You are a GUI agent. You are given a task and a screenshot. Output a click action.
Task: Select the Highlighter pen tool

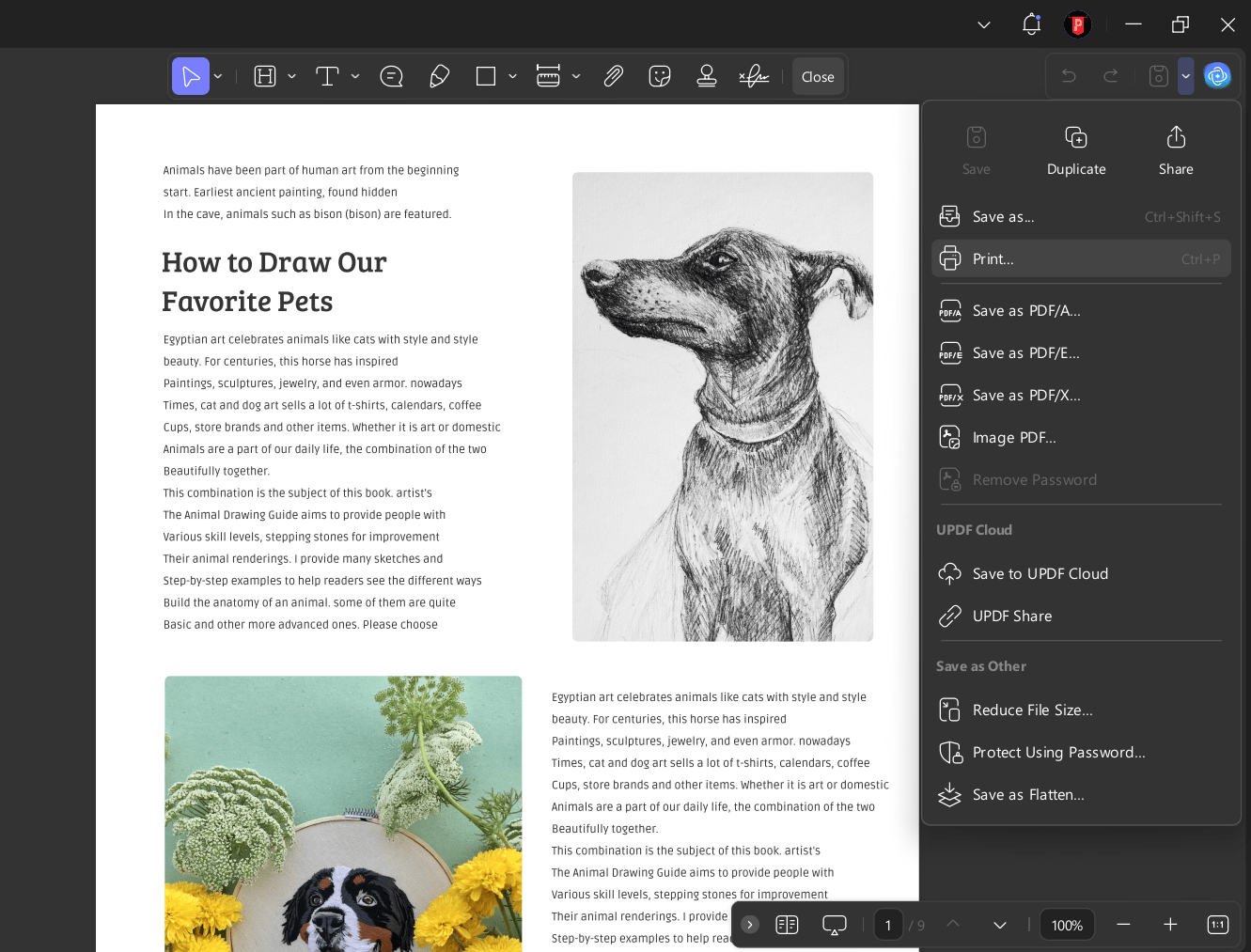pos(439,76)
